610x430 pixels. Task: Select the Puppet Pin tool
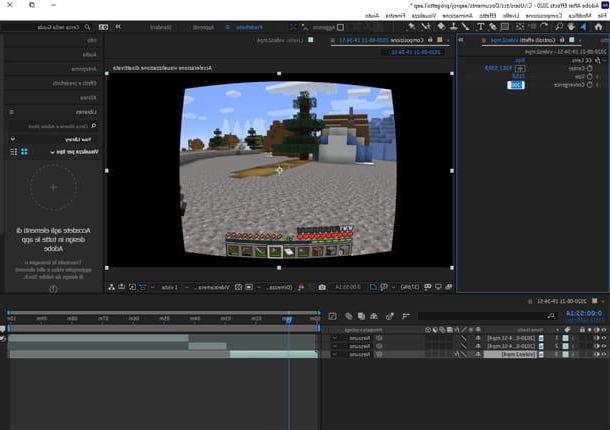411,27
